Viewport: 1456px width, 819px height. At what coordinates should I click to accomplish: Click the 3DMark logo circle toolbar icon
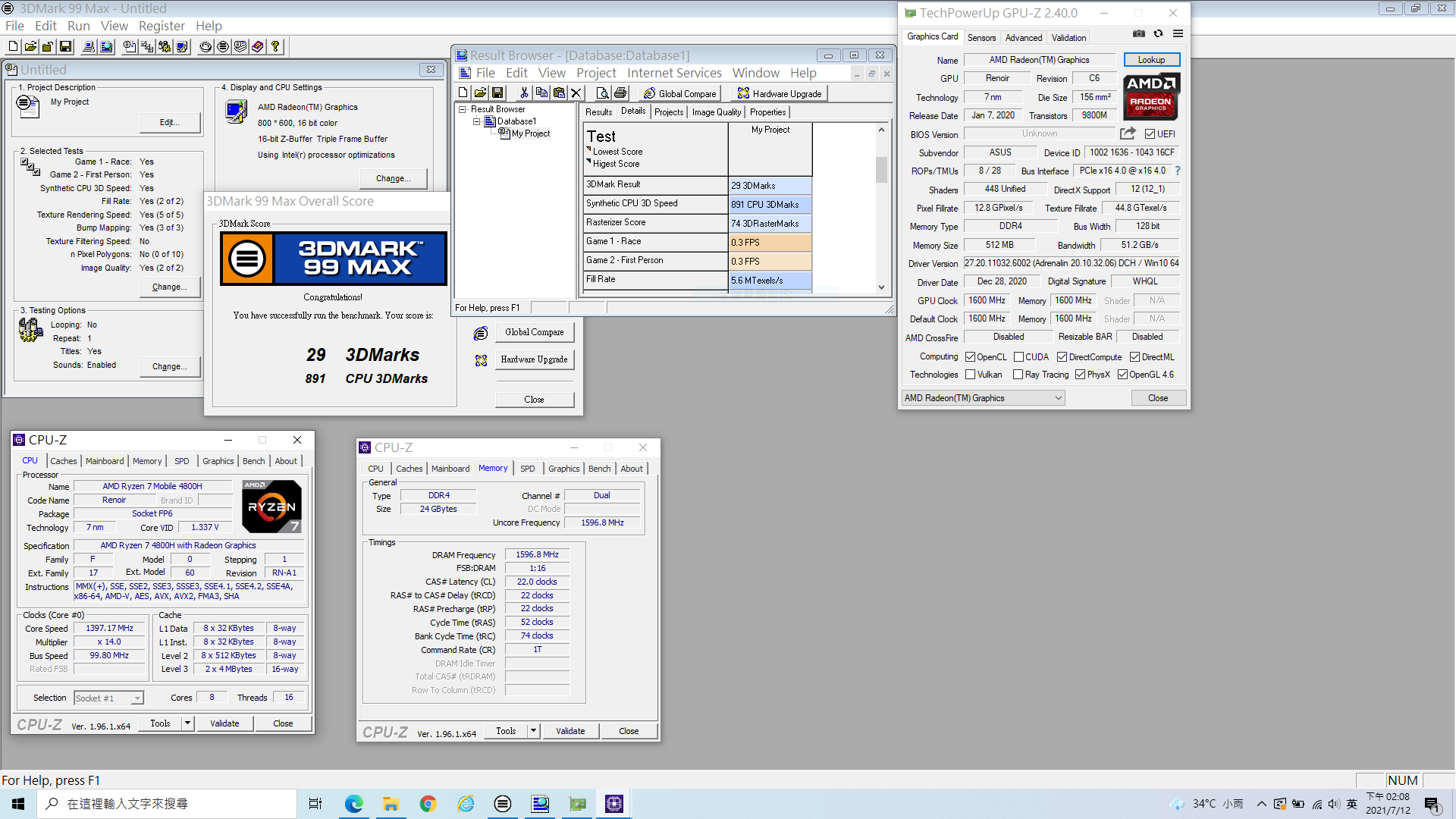[x=223, y=46]
